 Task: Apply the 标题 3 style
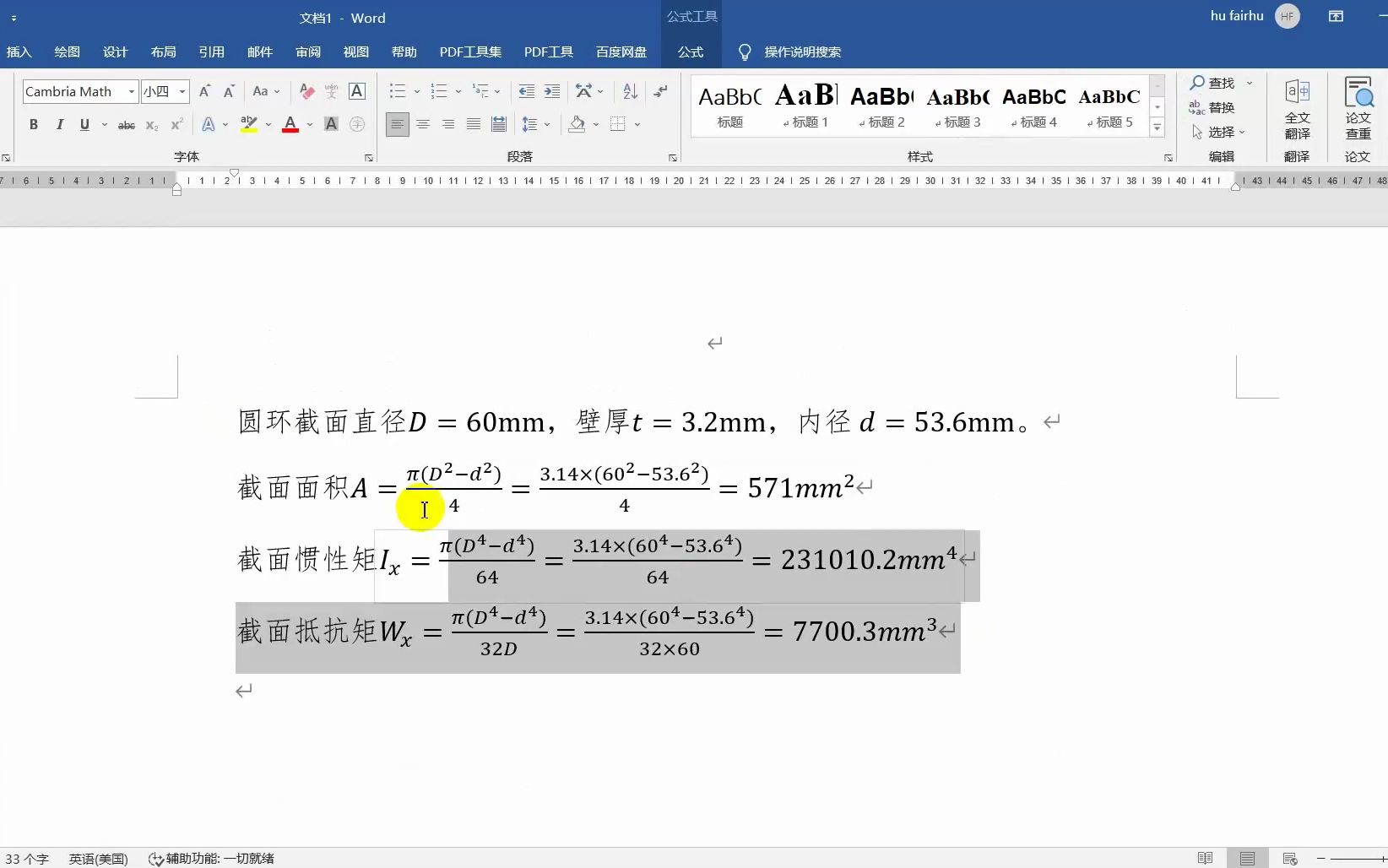pos(958,106)
